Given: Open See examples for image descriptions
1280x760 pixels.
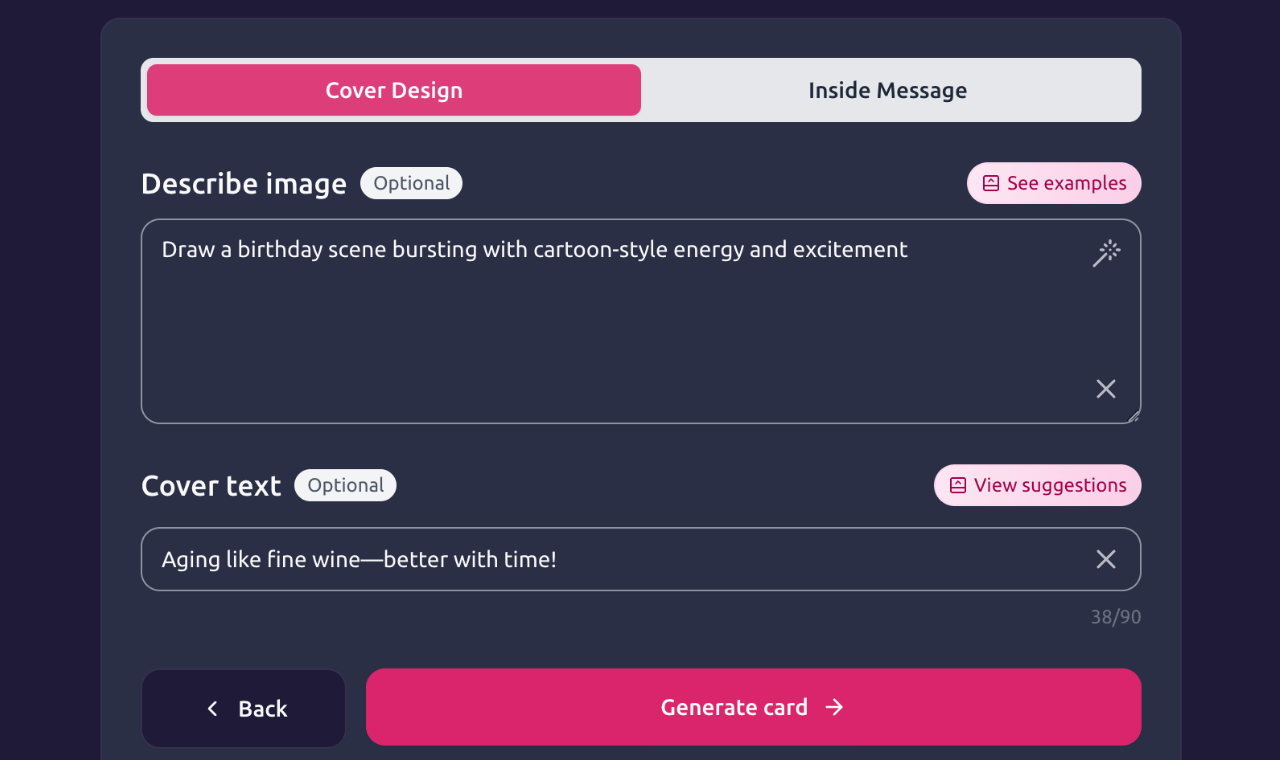Looking at the screenshot, I should (x=1053, y=182).
